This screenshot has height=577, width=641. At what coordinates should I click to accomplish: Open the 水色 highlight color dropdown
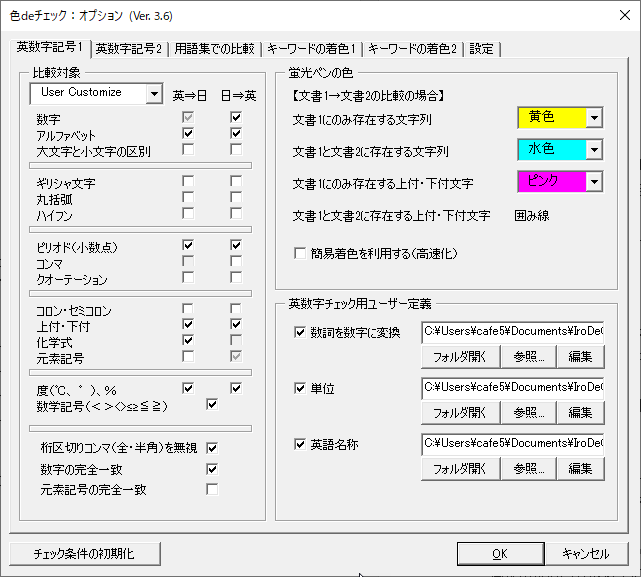(x=594, y=150)
